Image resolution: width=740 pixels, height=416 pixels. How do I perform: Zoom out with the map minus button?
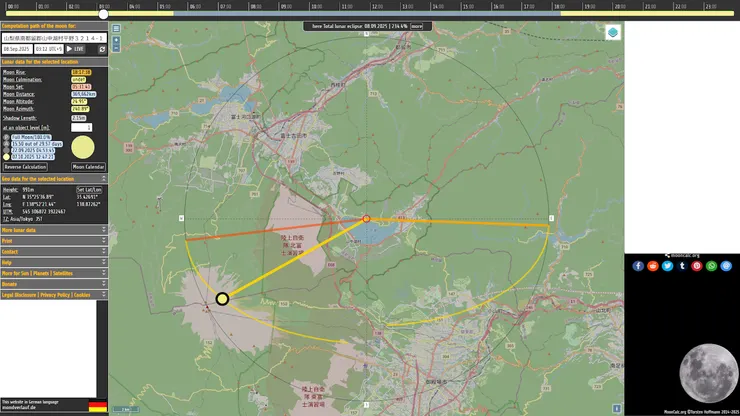coord(116,48)
